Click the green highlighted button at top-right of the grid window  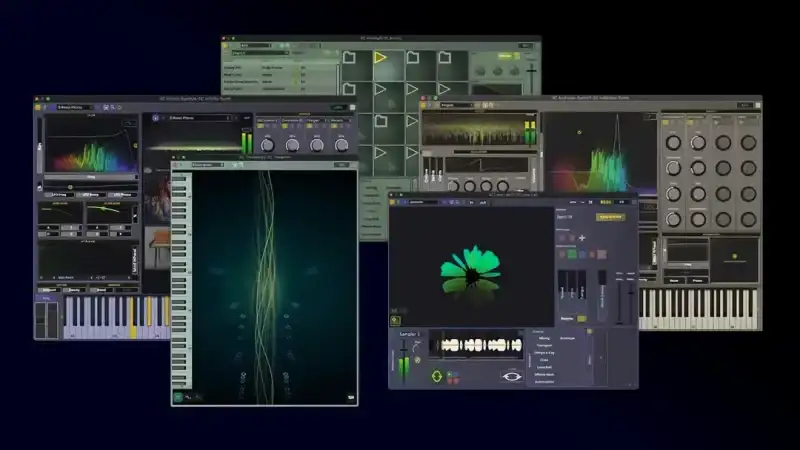[505, 56]
